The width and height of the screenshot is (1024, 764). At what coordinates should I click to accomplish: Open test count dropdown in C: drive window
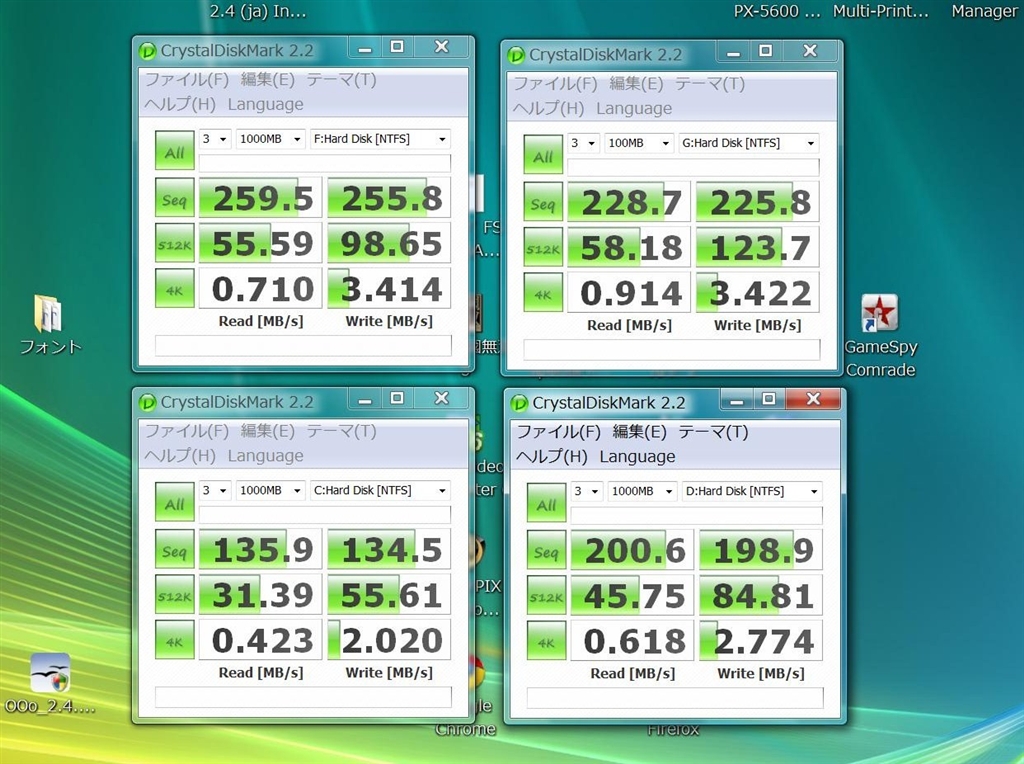[215, 490]
